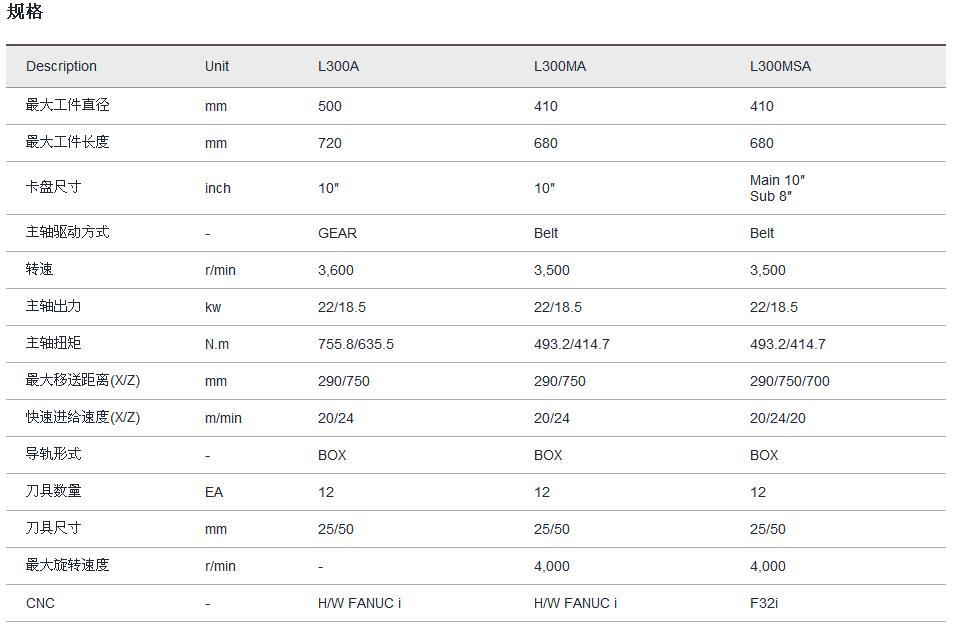The height and width of the screenshot is (626, 953).
Task: Select the 主轴驱动方式 row label
Action: pyautogui.click(x=67, y=232)
